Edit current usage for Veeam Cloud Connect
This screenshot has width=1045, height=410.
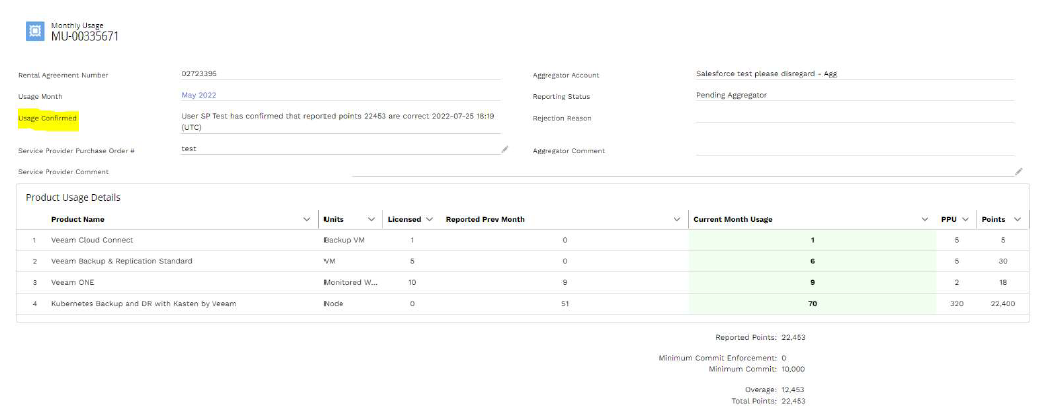coord(812,240)
